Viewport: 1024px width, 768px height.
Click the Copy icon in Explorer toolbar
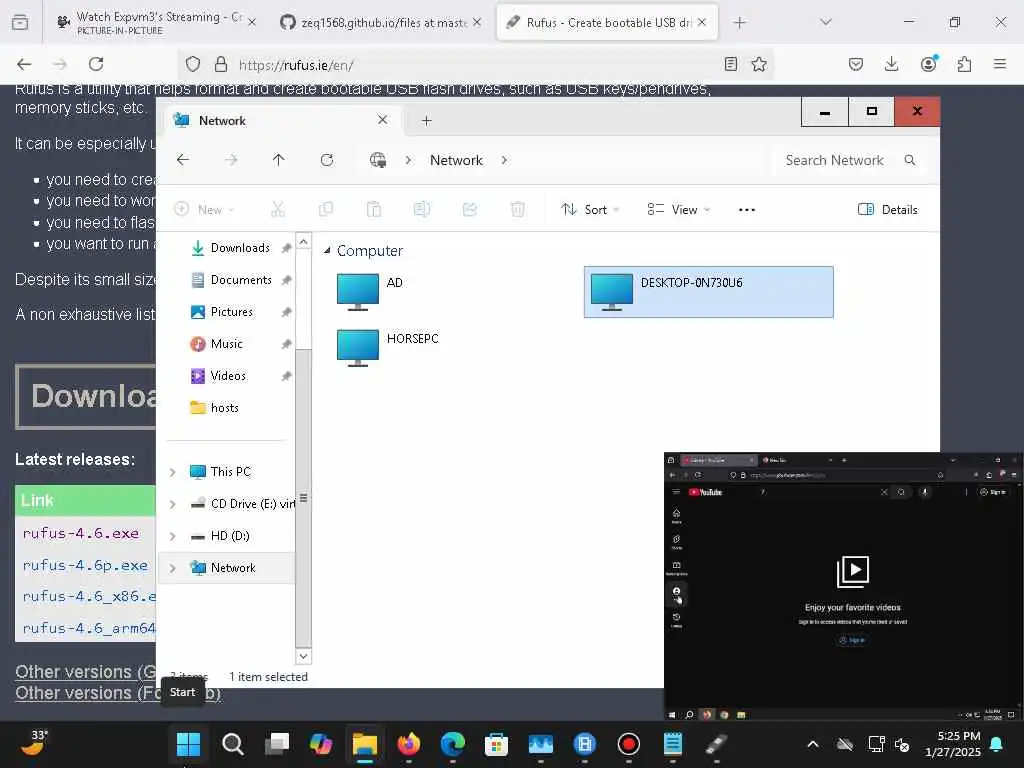click(x=326, y=209)
